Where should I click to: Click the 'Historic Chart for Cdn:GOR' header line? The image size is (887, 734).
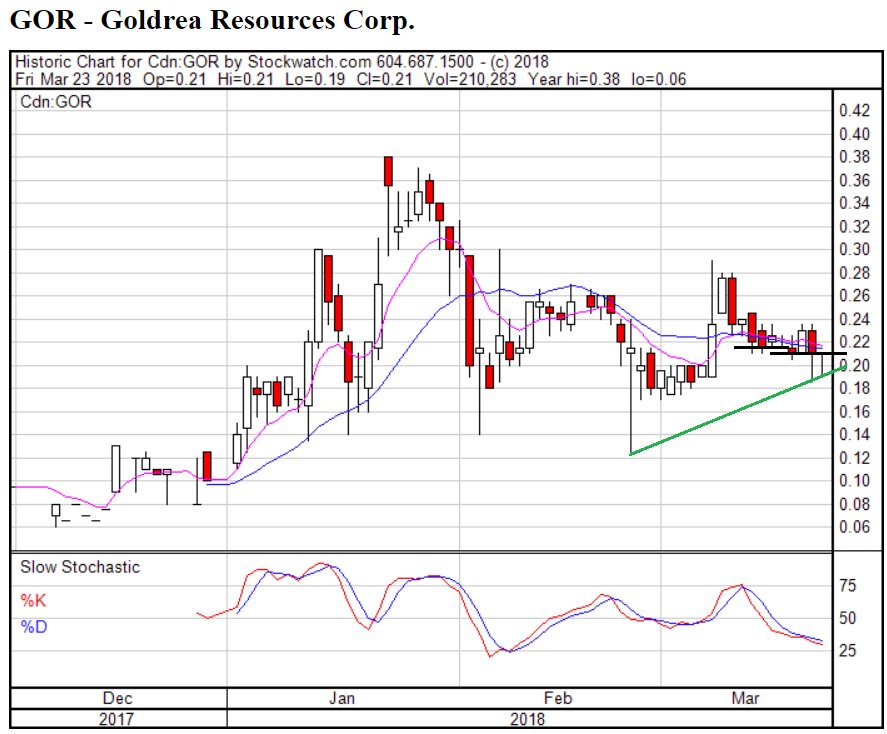click(282, 62)
